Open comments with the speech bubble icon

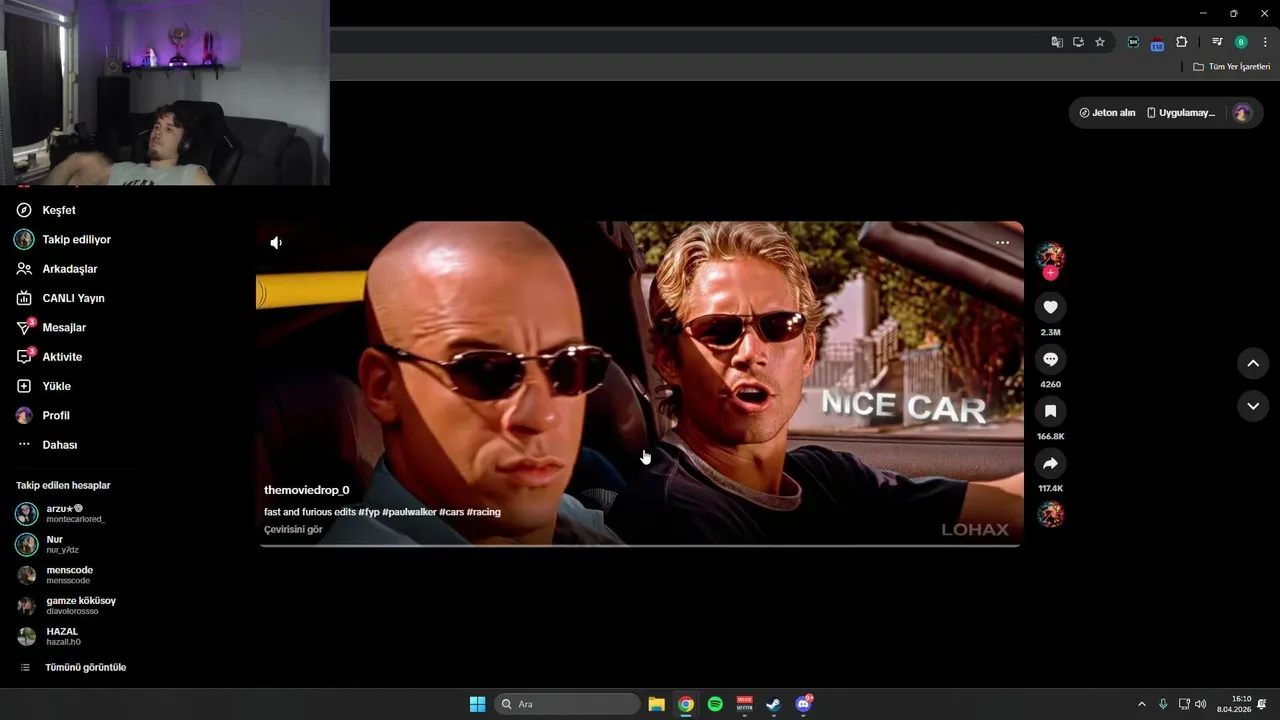pos(1050,359)
